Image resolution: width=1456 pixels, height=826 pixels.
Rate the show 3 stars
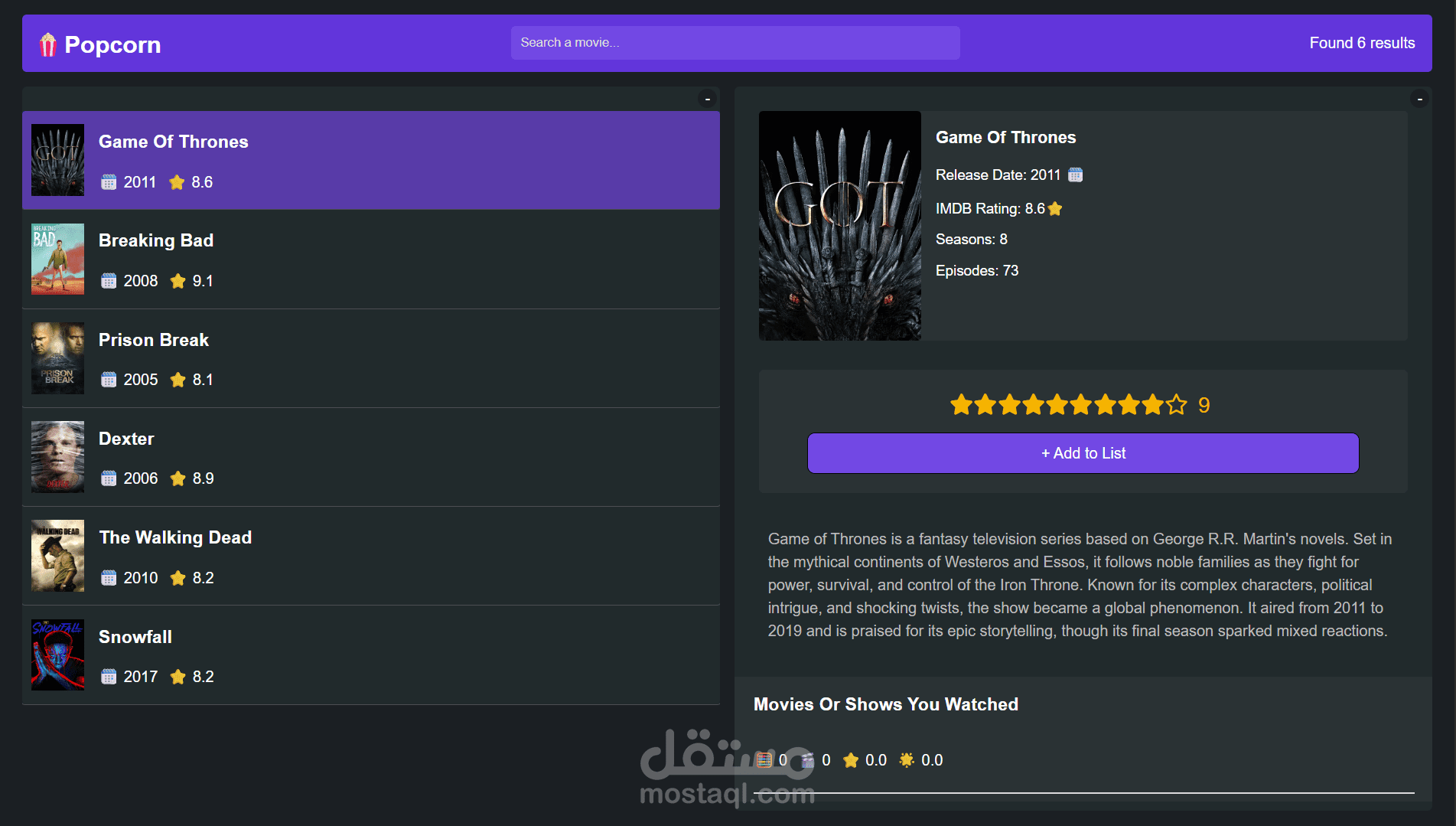pyautogui.click(x=1009, y=405)
